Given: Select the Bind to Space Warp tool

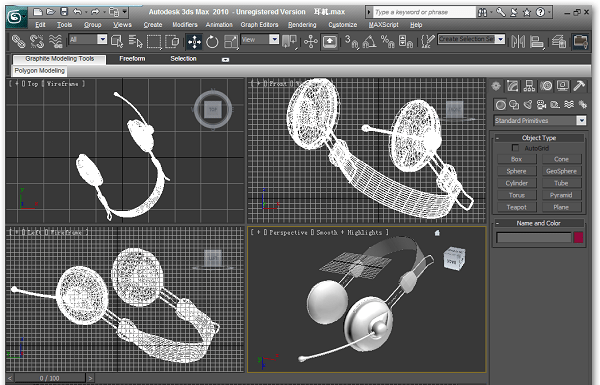Looking at the screenshot, I should point(56,41).
